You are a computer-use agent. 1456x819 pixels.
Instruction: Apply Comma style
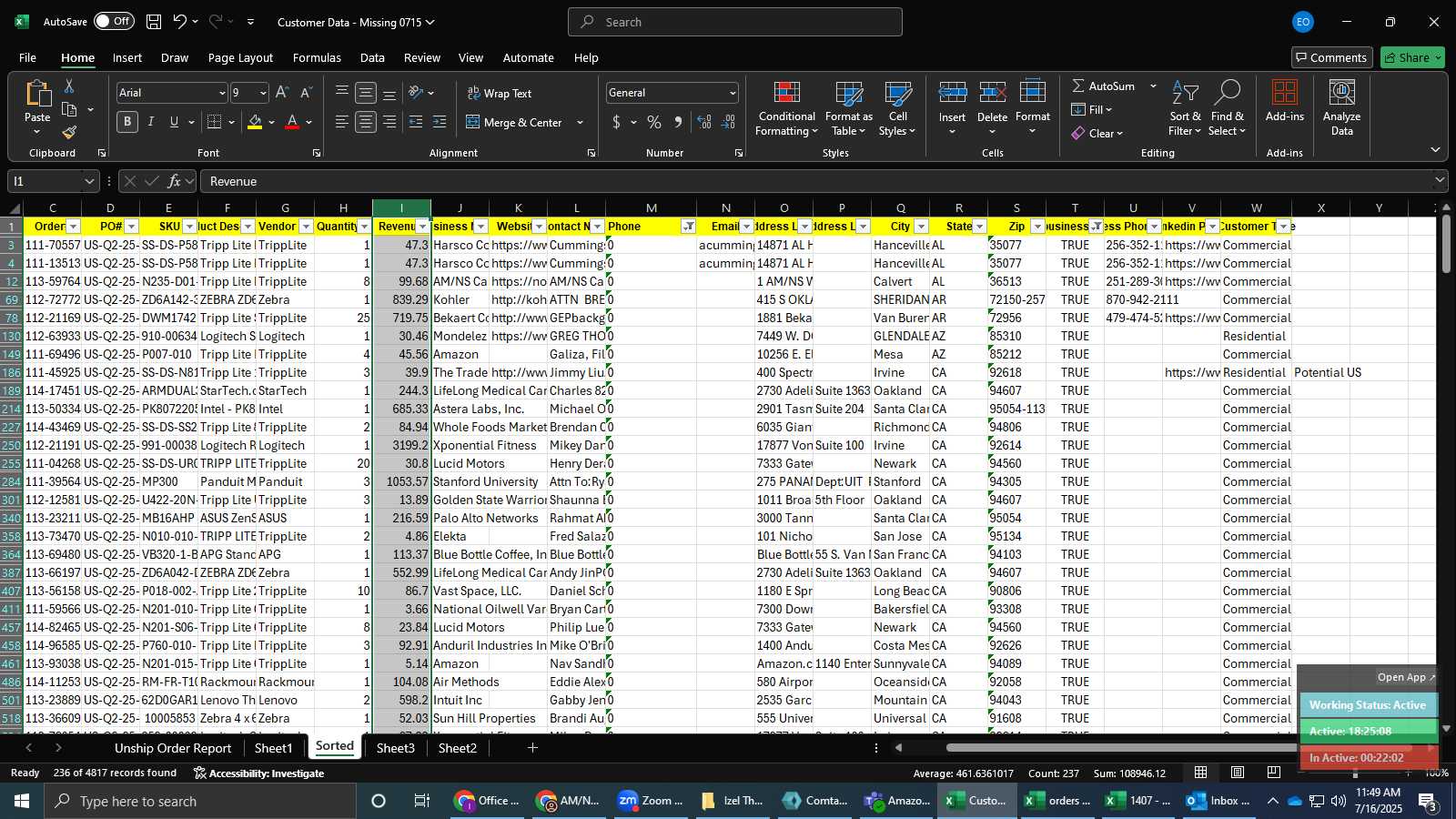click(x=678, y=122)
